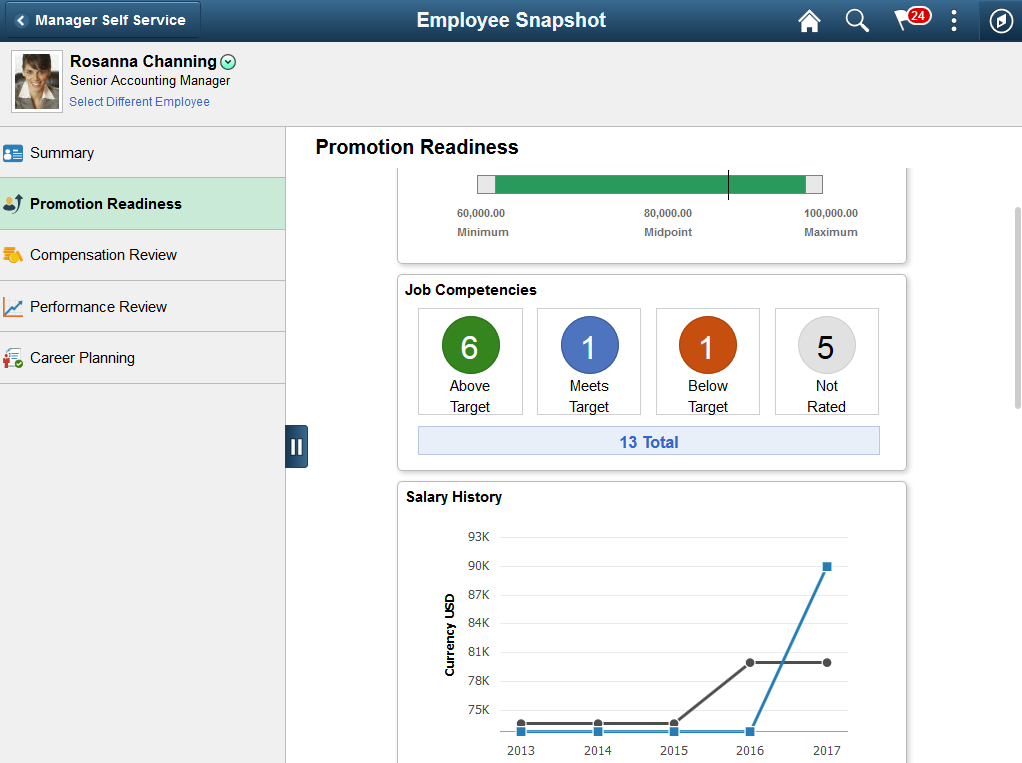1022x763 pixels.
Task: Open the Home page icon
Action: point(809,21)
